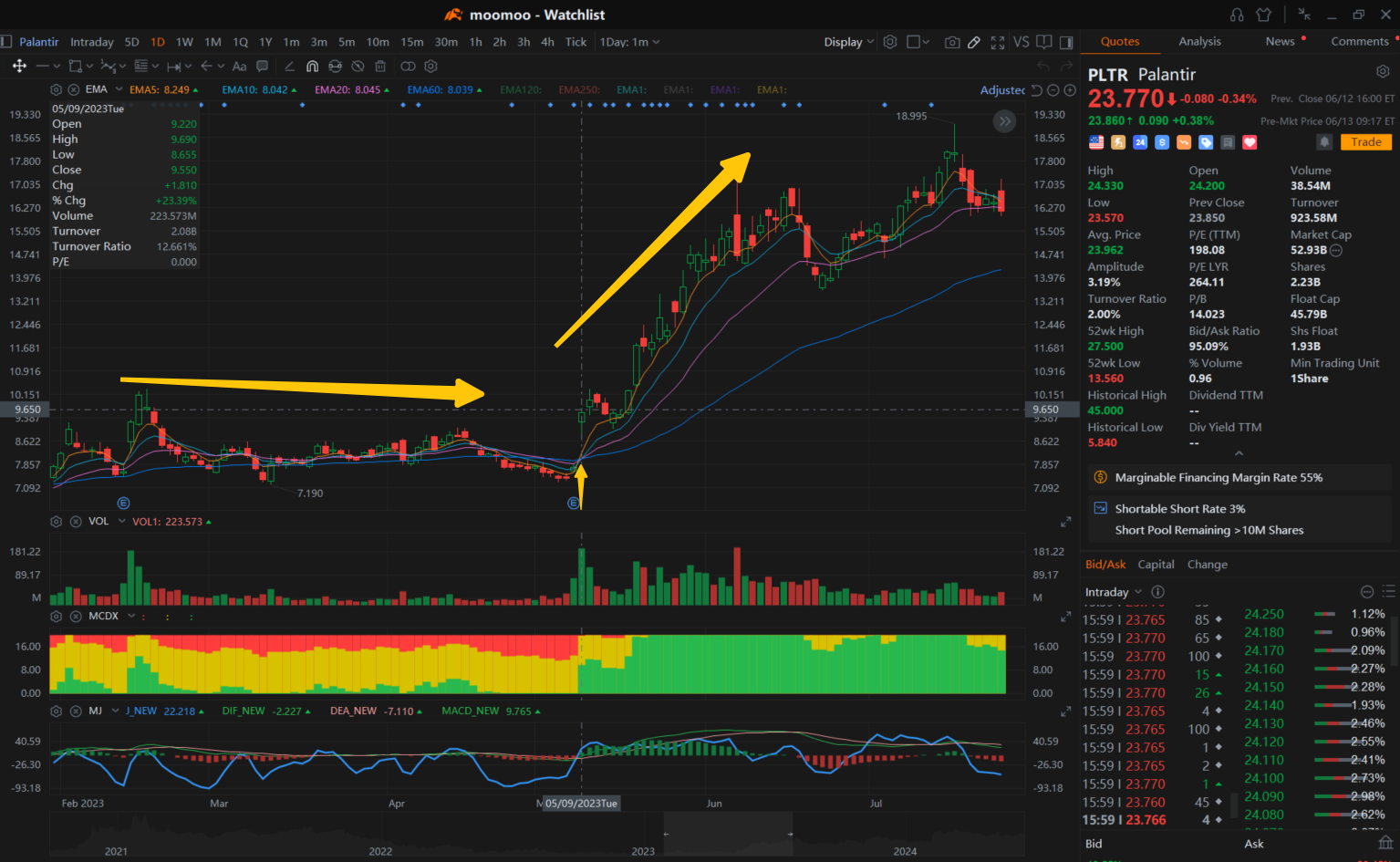Switch to the News tab
1400x862 pixels.
coord(1280,42)
